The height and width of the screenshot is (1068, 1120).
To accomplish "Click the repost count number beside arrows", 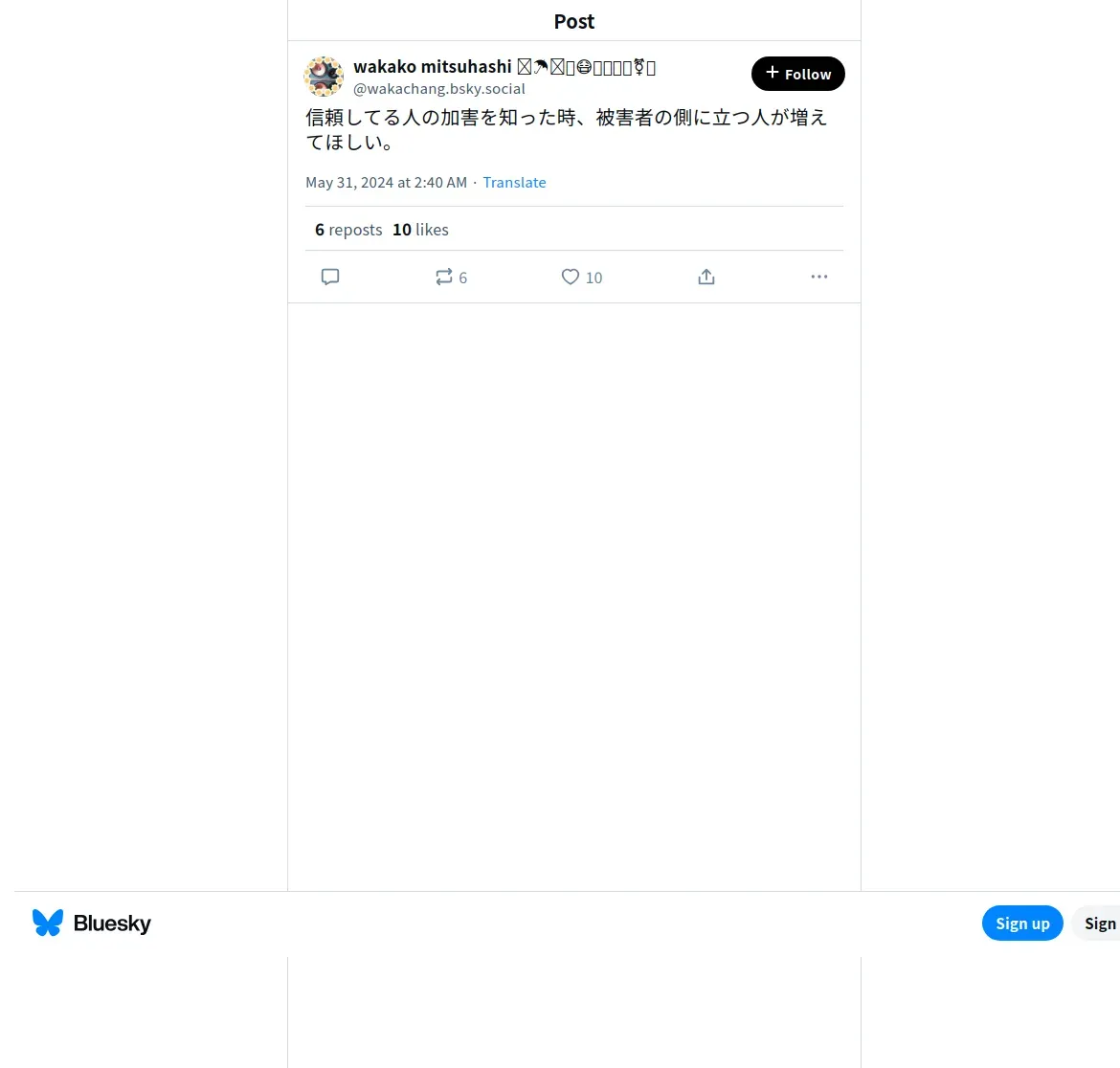I will 463,278.
